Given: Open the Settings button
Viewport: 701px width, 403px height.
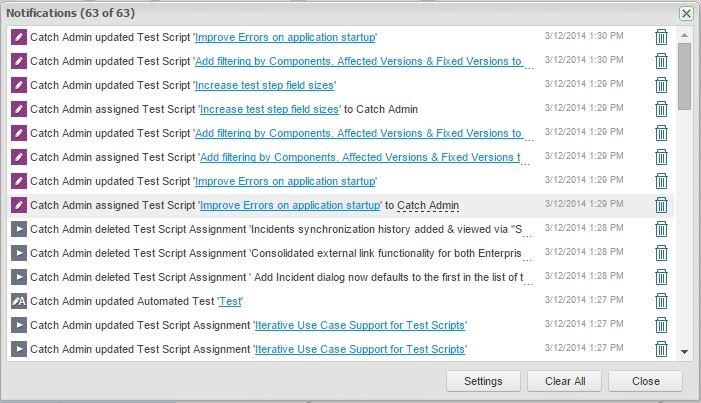Looking at the screenshot, I should point(483,381).
